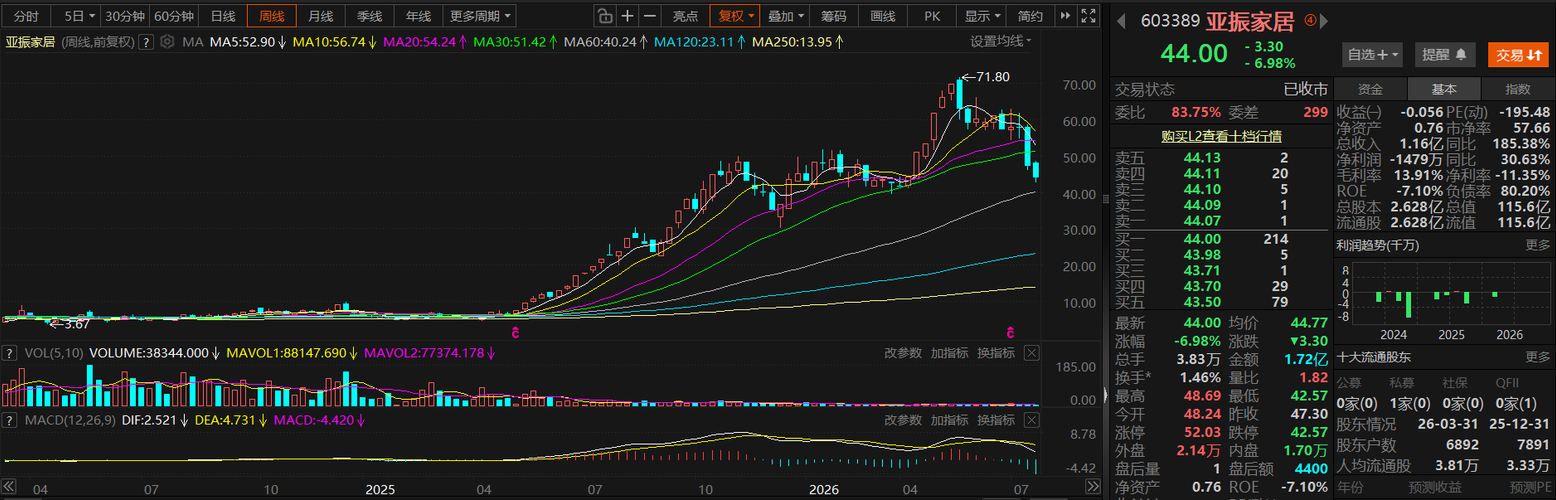
Task: Set the 提醒 price alert
Action: (x=1443, y=55)
